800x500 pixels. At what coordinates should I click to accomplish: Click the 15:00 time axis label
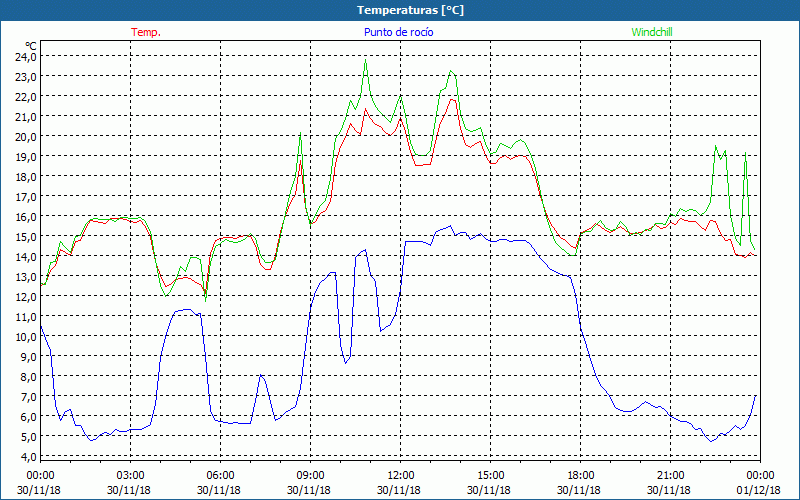click(489, 476)
